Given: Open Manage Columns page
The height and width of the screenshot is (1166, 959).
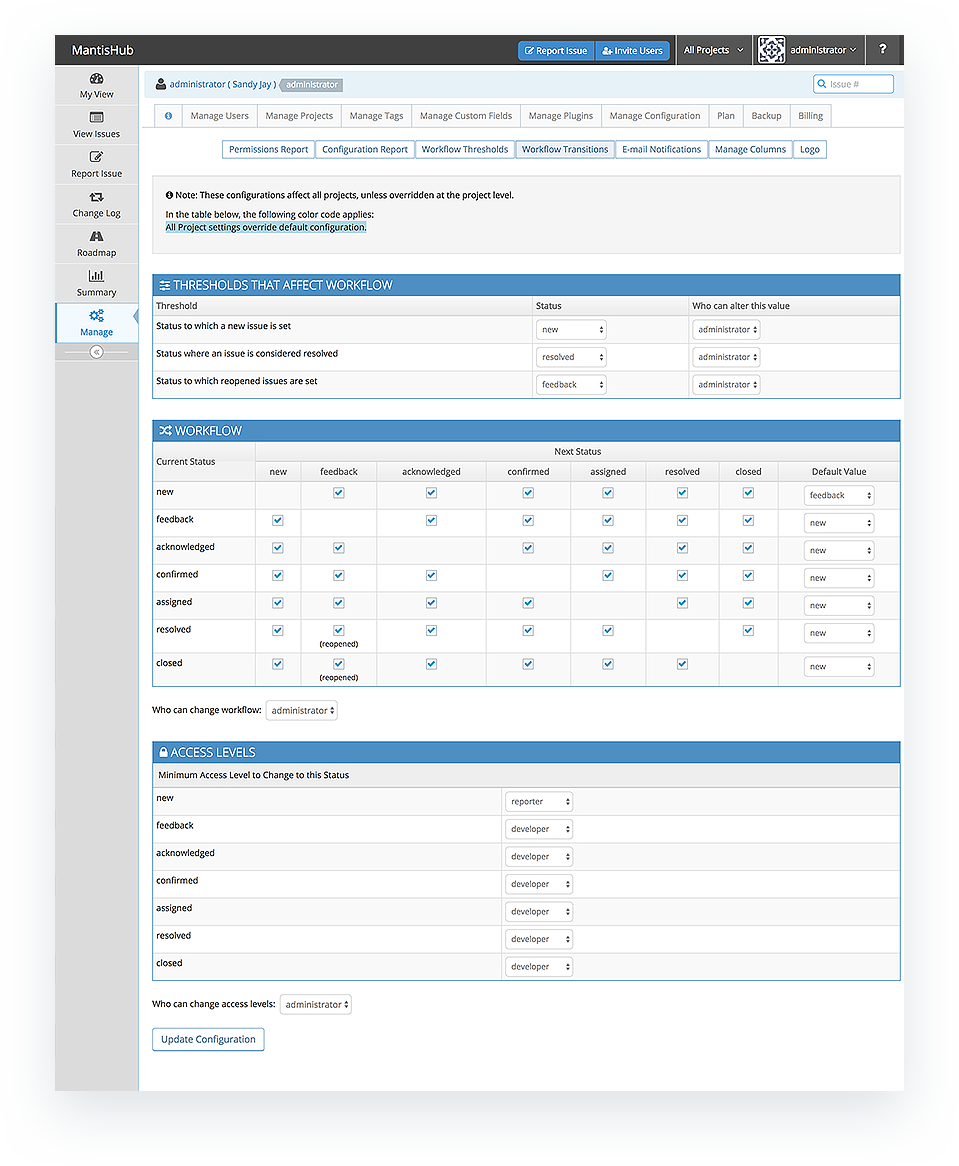Looking at the screenshot, I should (750, 149).
